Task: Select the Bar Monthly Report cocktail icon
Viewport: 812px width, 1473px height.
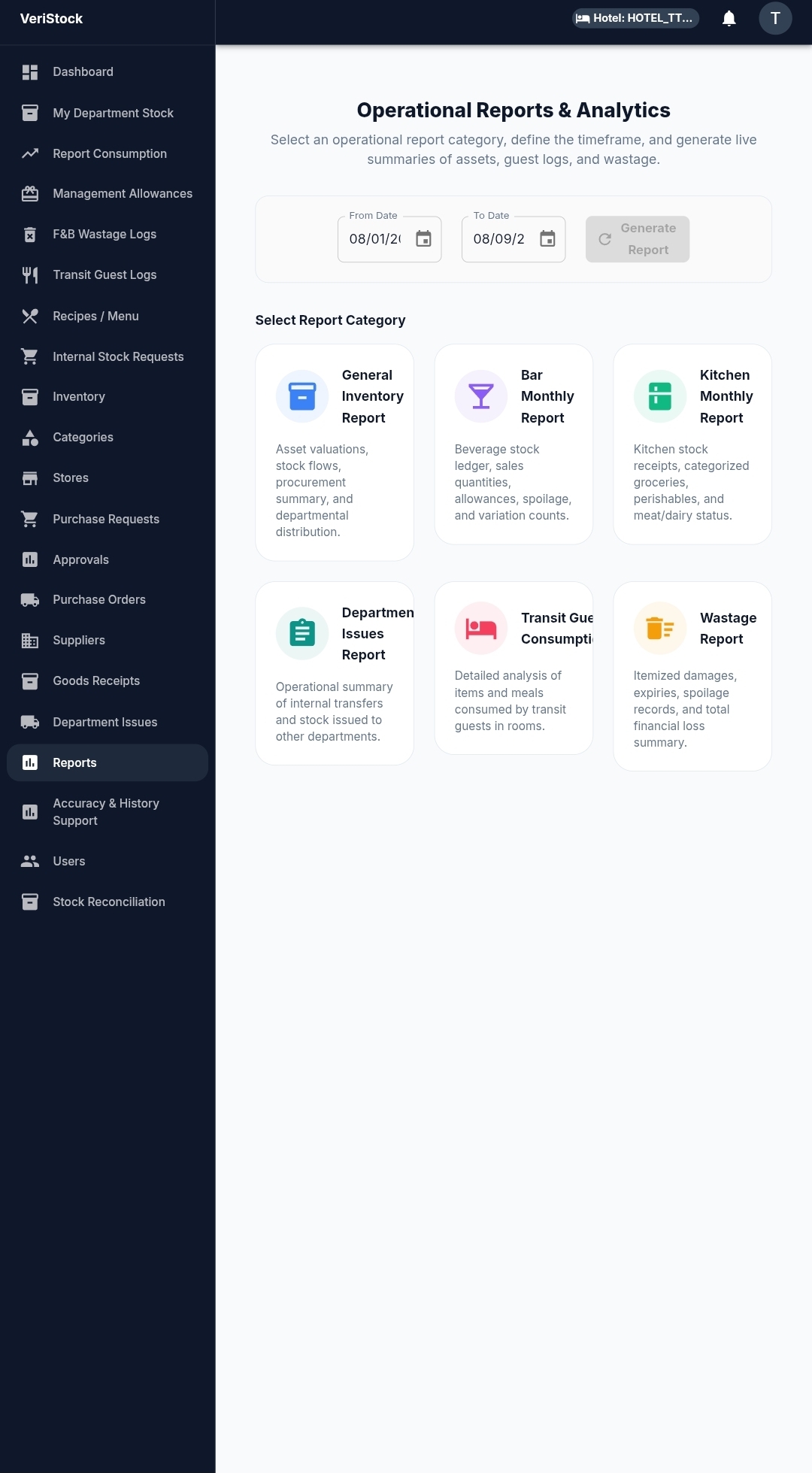Action: (481, 396)
